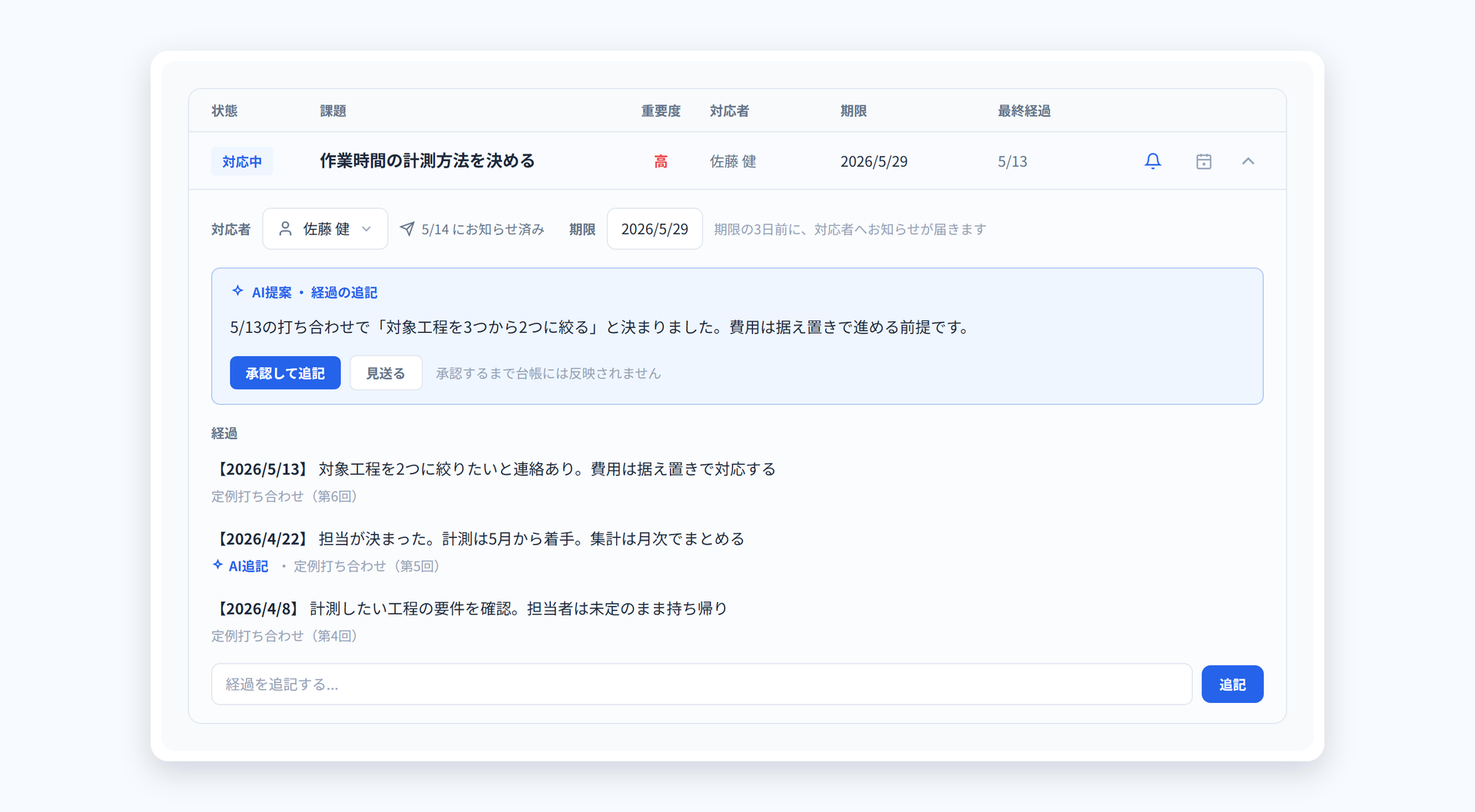The height and width of the screenshot is (812, 1475).
Task: Click 定例打ち合わせ（第6回） source label
Action: coord(287,496)
